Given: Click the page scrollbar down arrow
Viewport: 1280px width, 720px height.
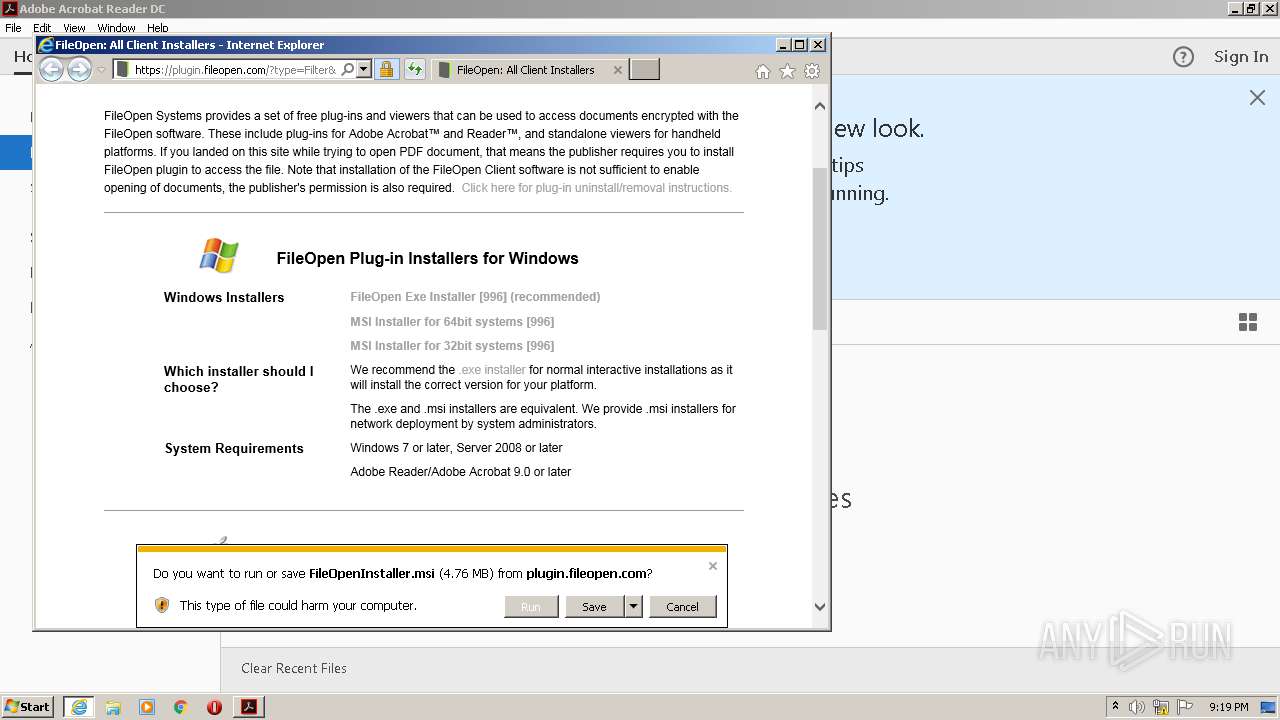Looking at the screenshot, I should pyautogui.click(x=820, y=606).
